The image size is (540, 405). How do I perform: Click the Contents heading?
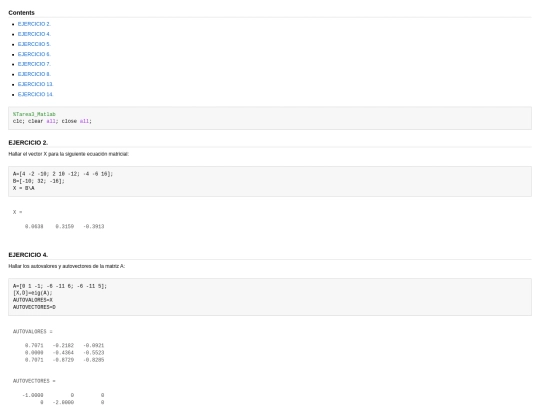[x=21, y=13]
